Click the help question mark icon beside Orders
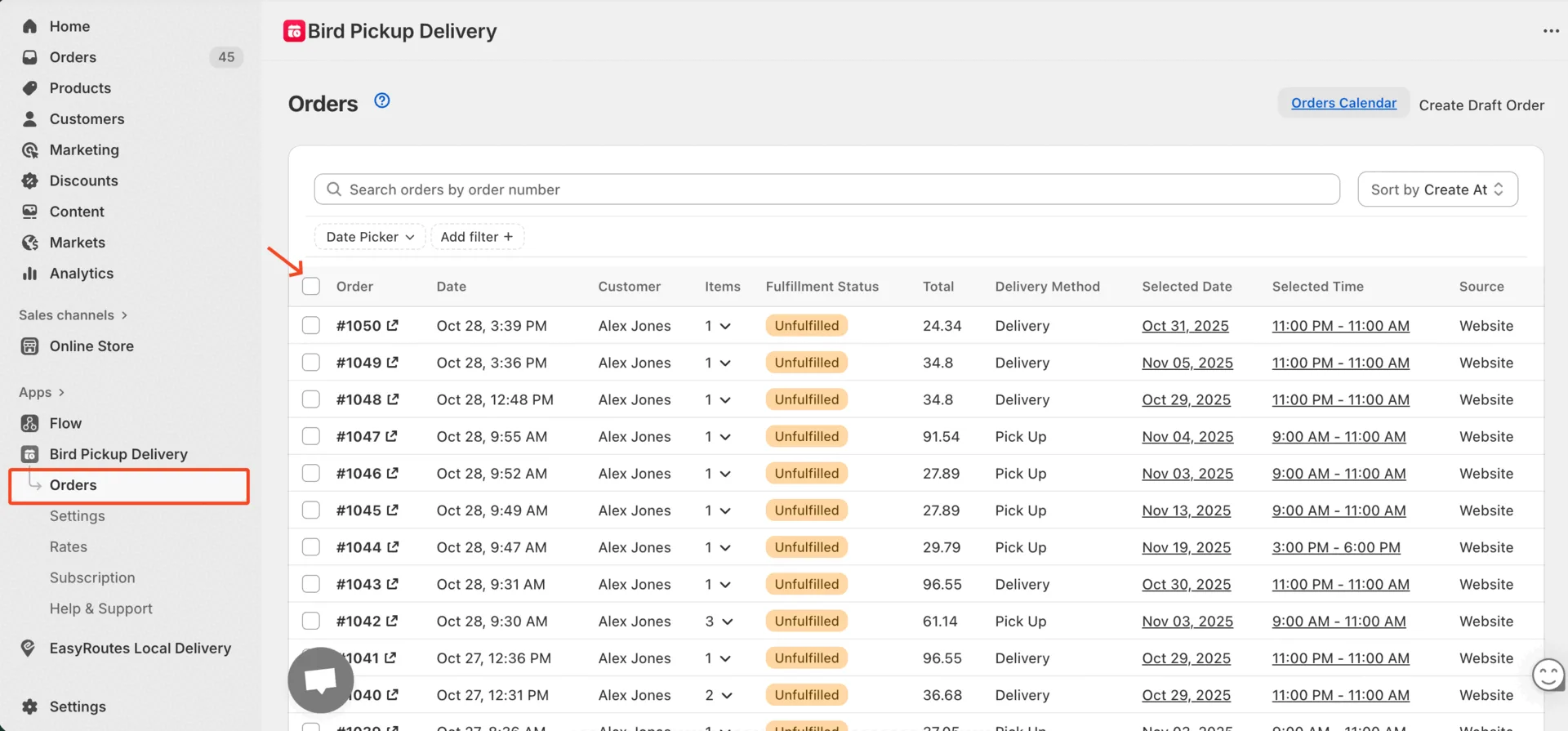1568x731 pixels. pyautogui.click(x=381, y=101)
